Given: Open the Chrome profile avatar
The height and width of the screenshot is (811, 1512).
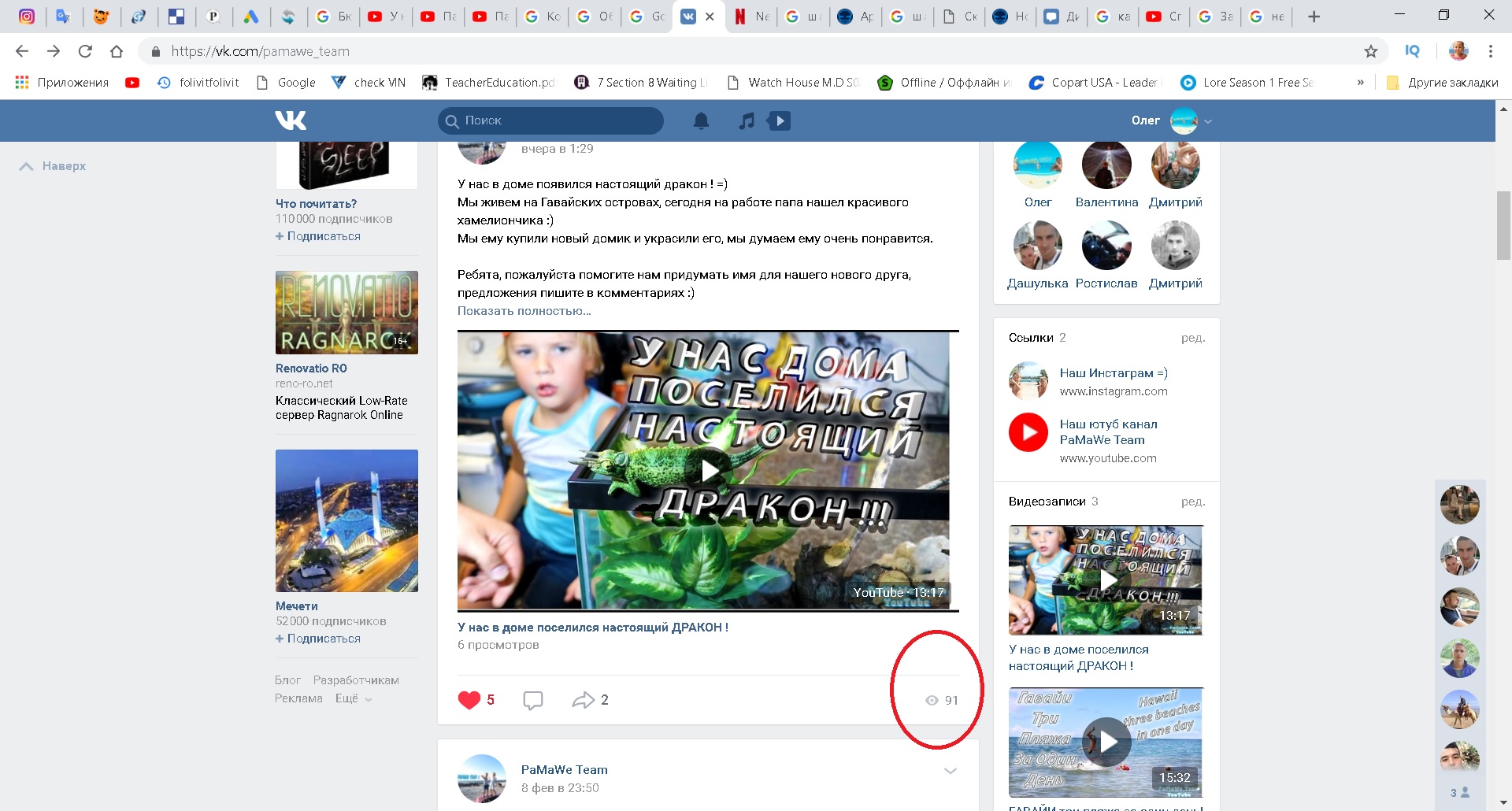Looking at the screenshot, I should [x=1458, y=51].
